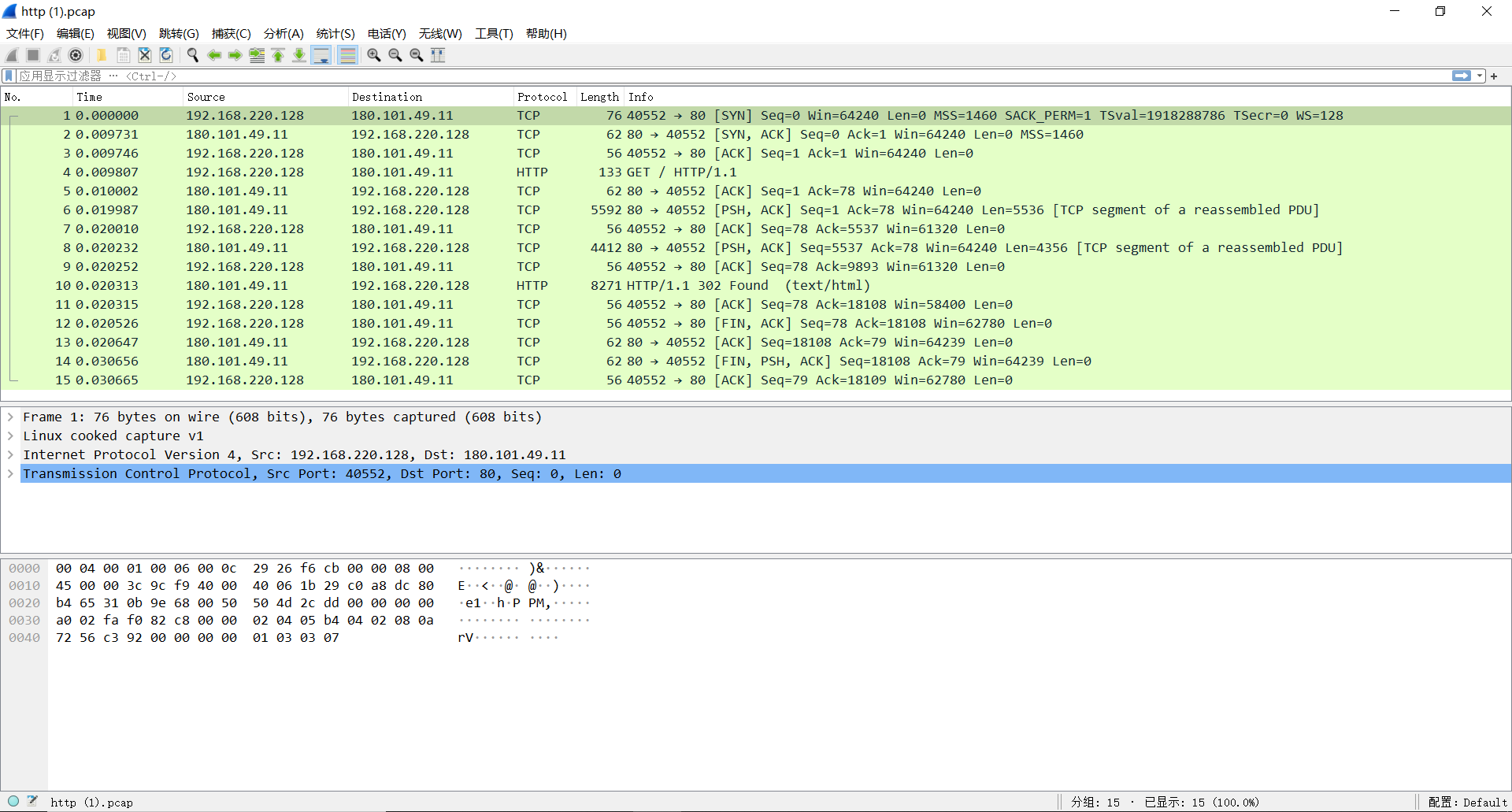Open the 捕获(C) menu
This screenshot has height=812, width=1512.
232,34
